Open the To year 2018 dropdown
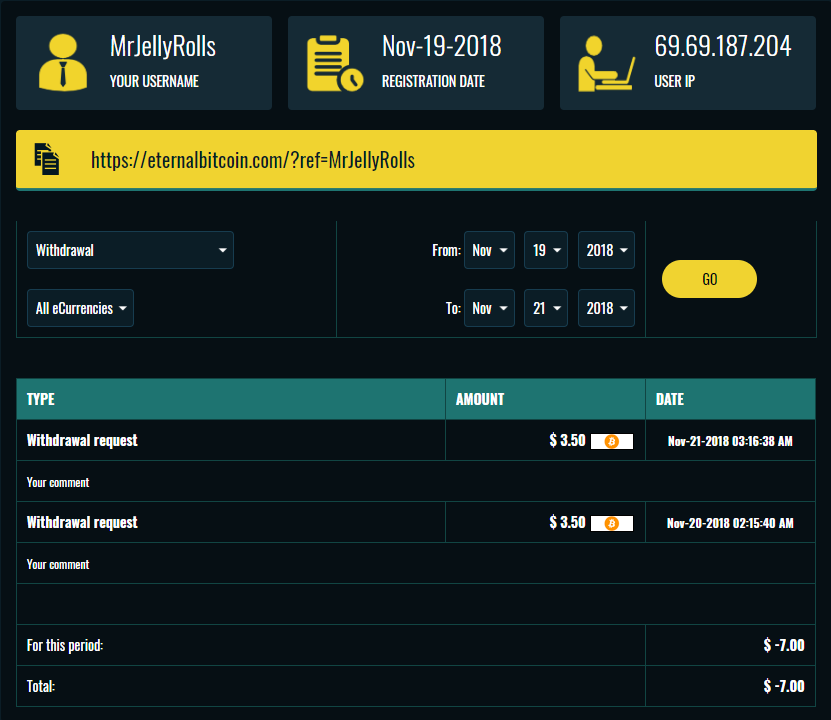831x720 pixels. (x=606, y=308)
